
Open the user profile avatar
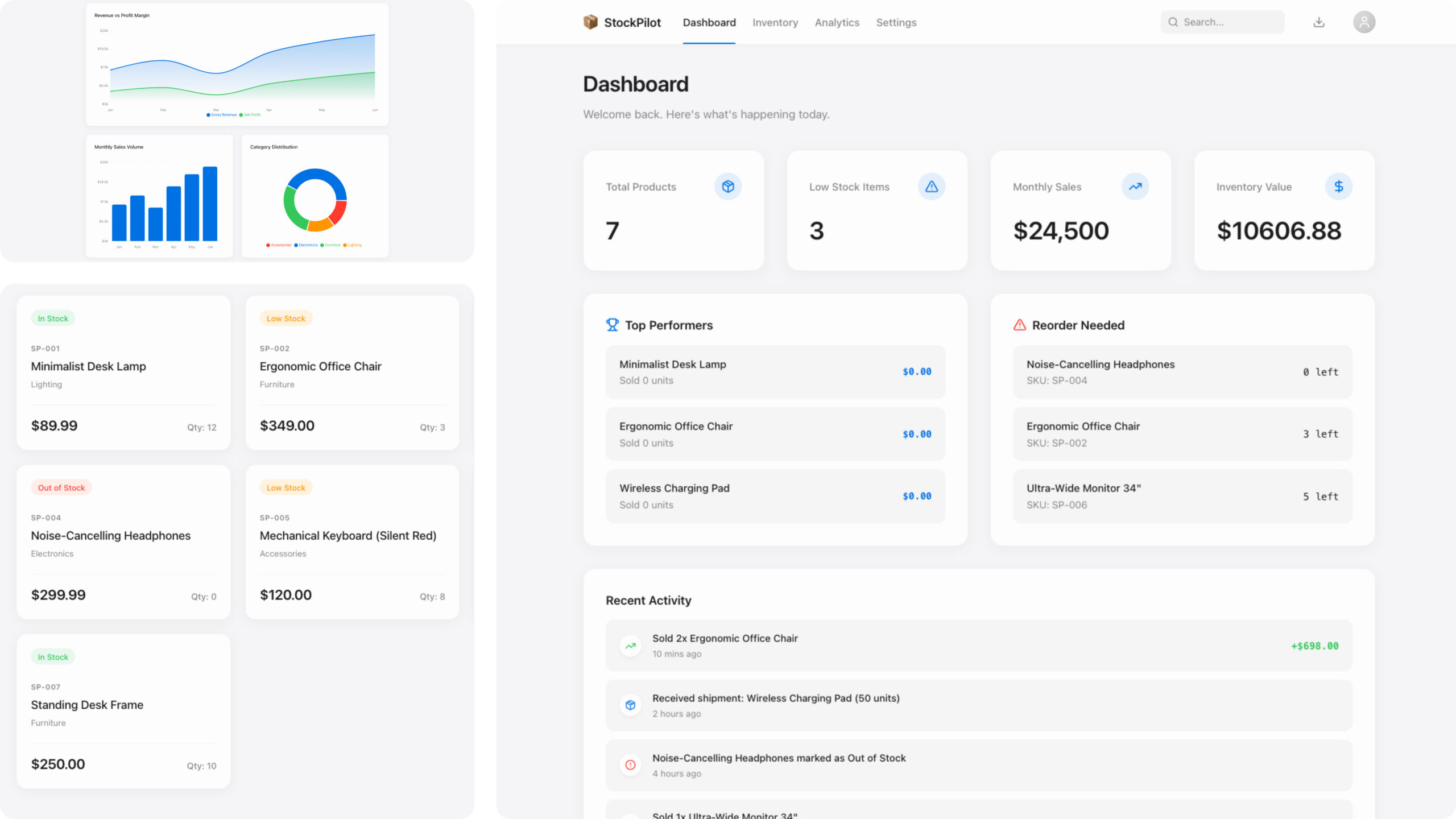click(1364, 22)
